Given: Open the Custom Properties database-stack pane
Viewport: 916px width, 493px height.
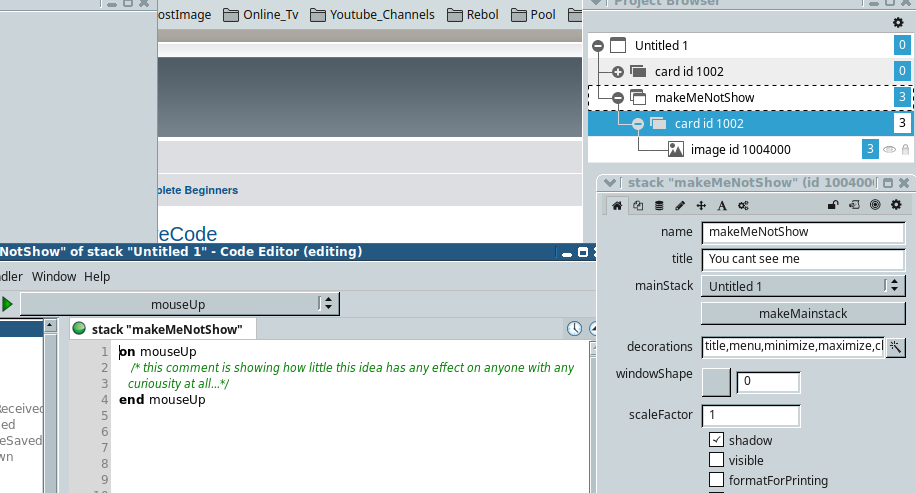Looking at the screenshot, I should tap(659, 205).
